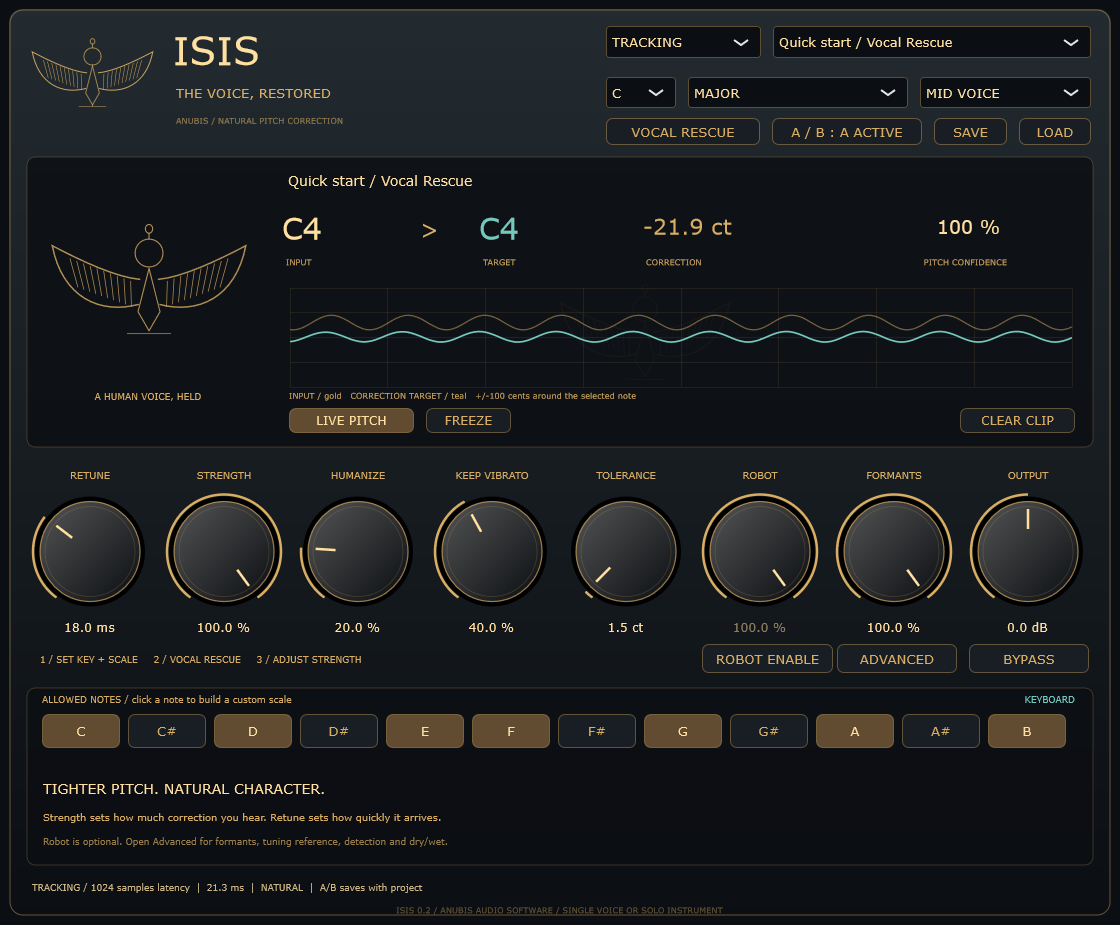
Task: Click the CLEAR CLIP button
Action: click(x=1017, y=421)
